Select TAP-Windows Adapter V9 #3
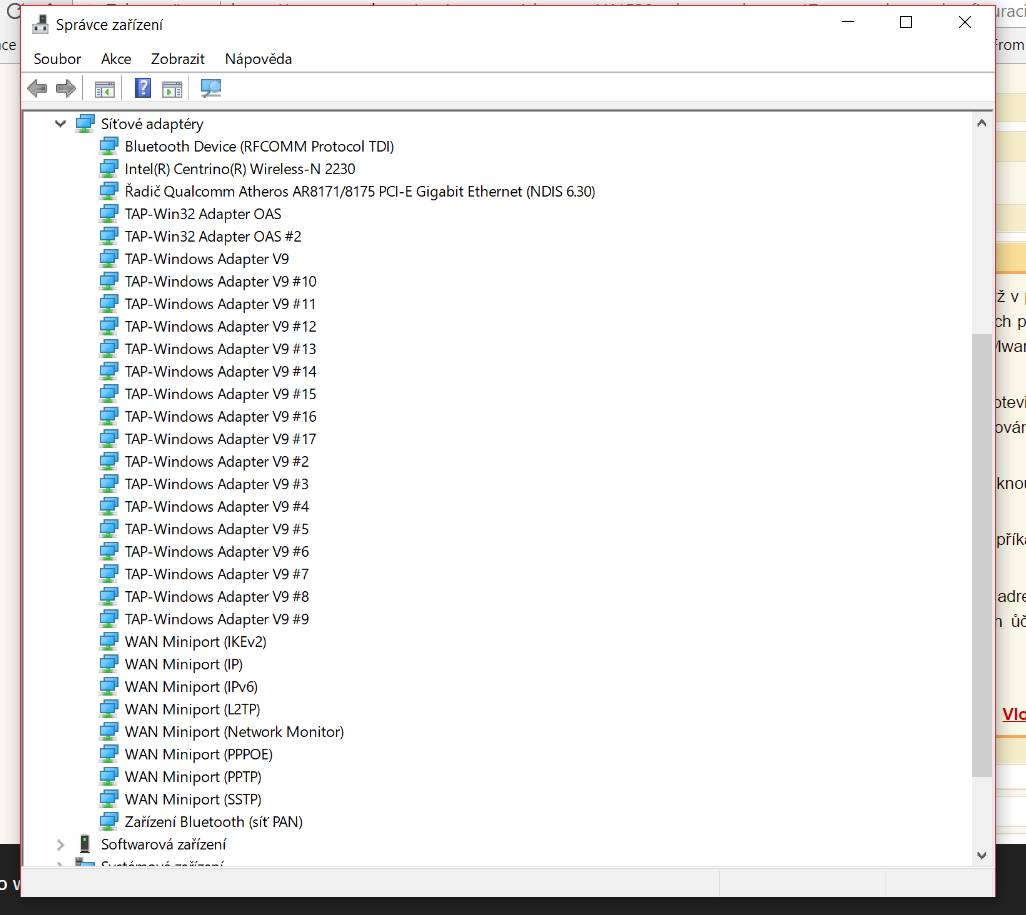1026x915 pixels. click(217, 484)
